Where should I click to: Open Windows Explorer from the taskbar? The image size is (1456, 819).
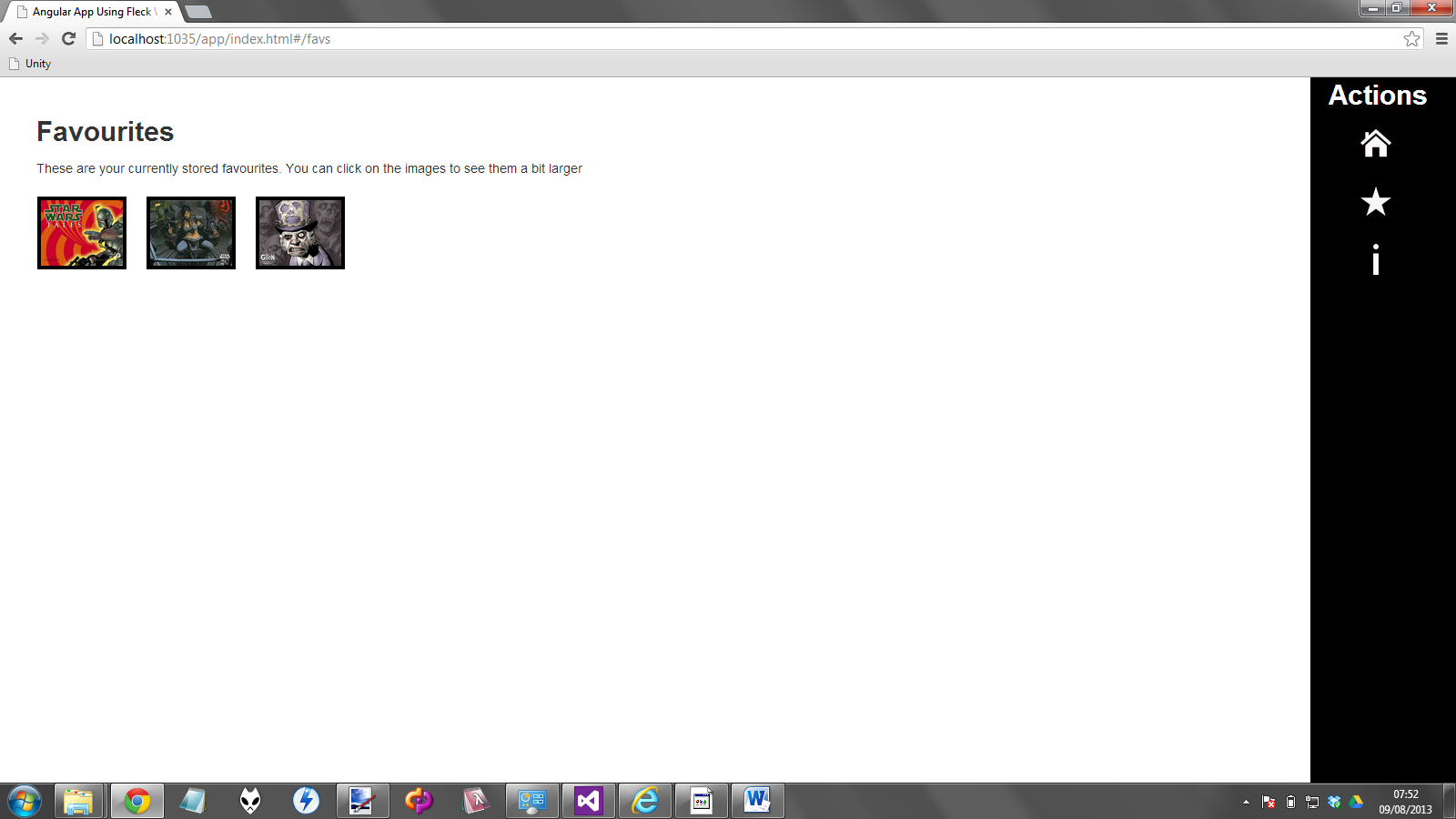78,802
